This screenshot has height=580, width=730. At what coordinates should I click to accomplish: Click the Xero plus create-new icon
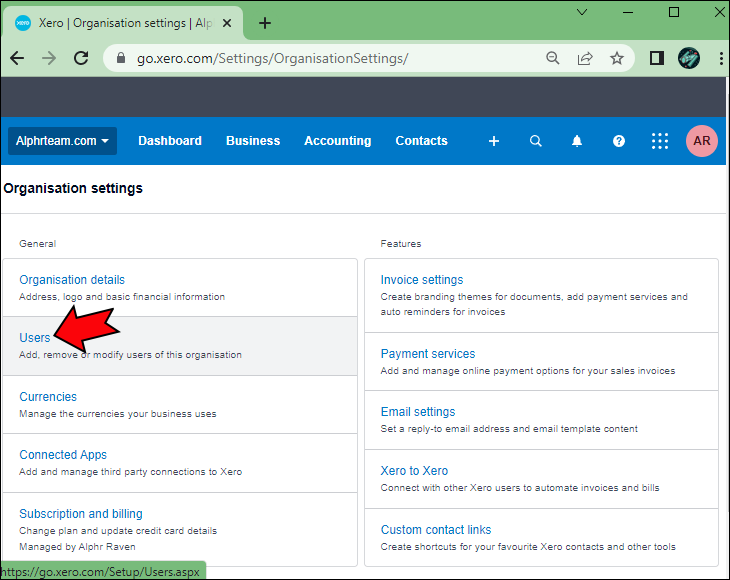click(x=493, y=141)
